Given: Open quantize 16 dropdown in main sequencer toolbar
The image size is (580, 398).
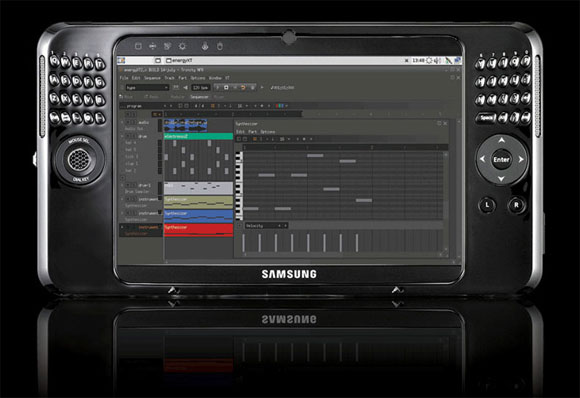Looking at the screenshot, I should coord(243,106).
